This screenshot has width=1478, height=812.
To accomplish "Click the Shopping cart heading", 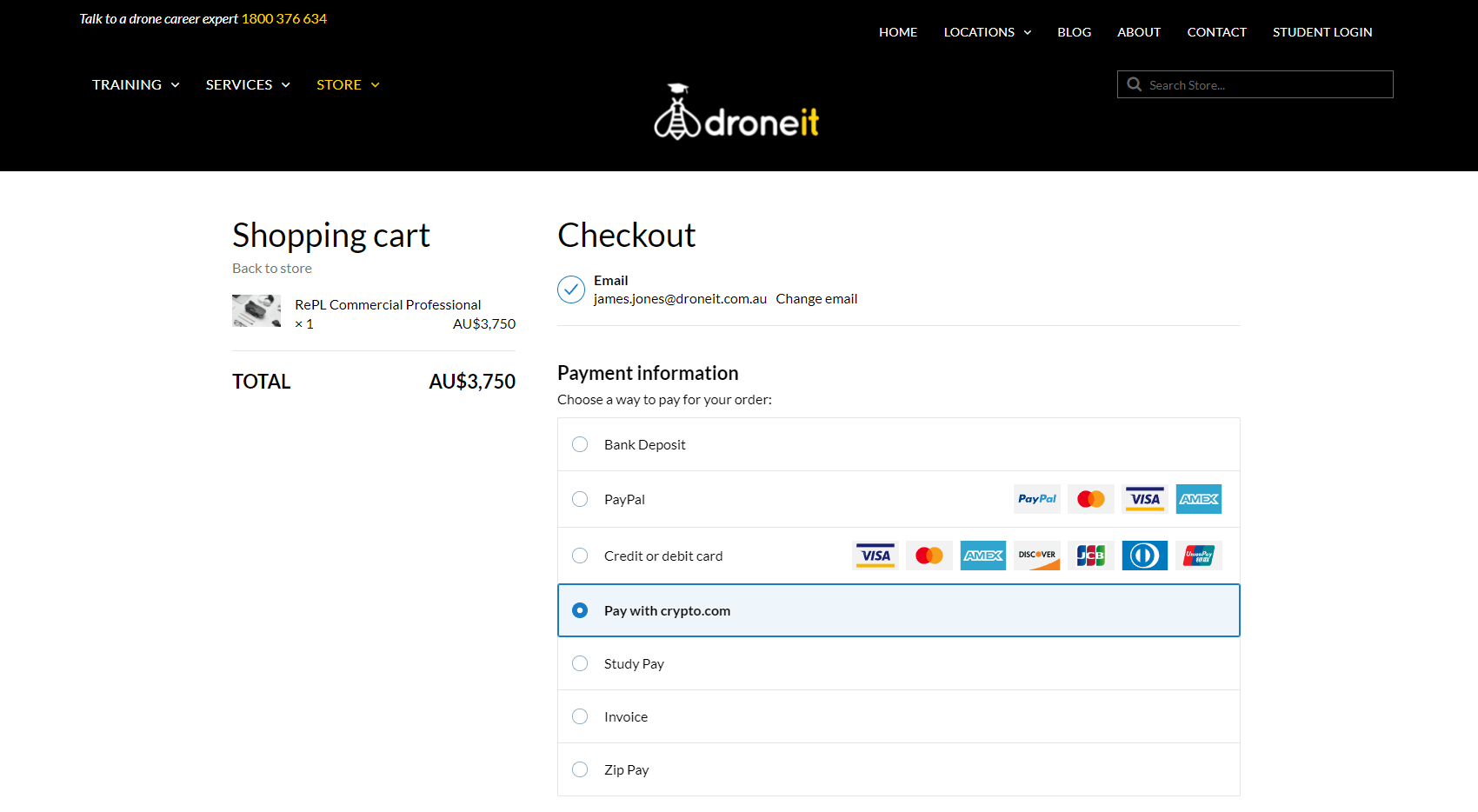I will coord(330,236).
